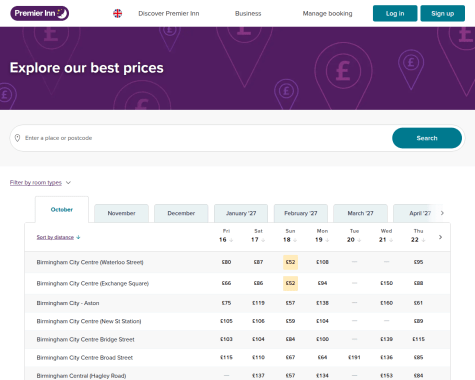
Task: Select Birmingham City Centre (Exchange Square) hotel
Action: coord(93,283)
